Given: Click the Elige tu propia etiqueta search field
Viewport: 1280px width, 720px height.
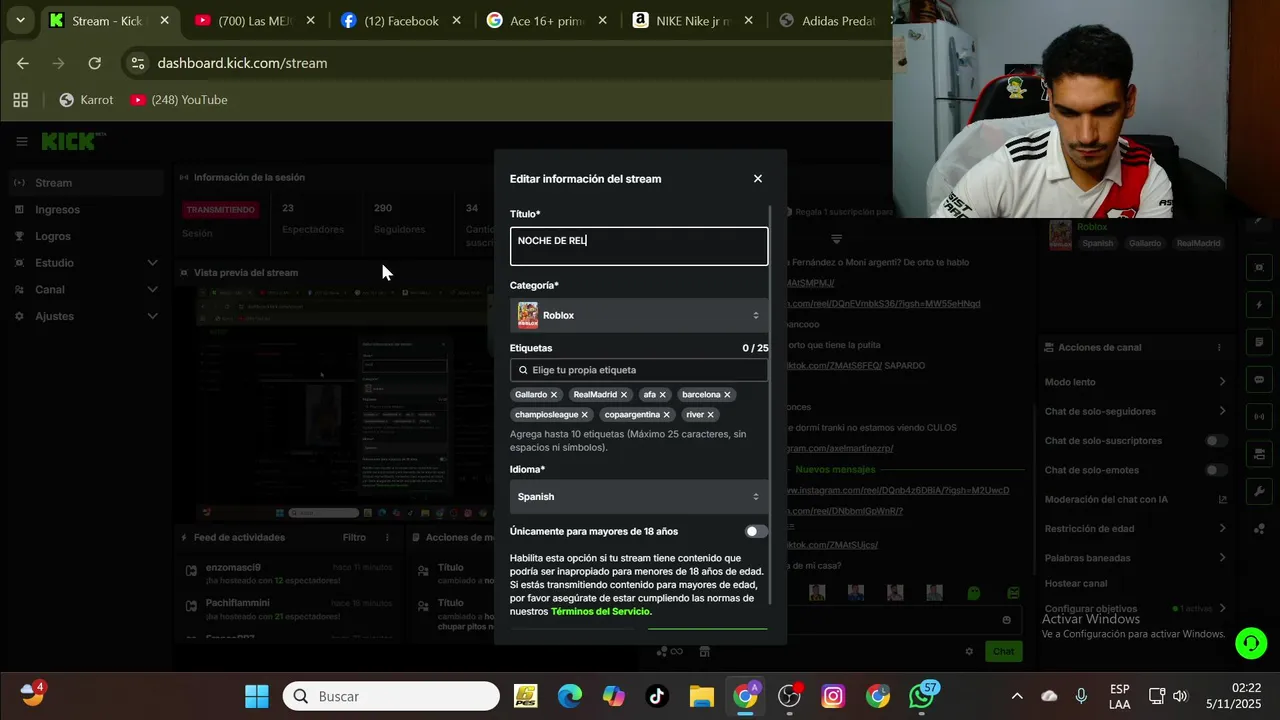Looking at the screenshot, I should [x=639, y=370].
